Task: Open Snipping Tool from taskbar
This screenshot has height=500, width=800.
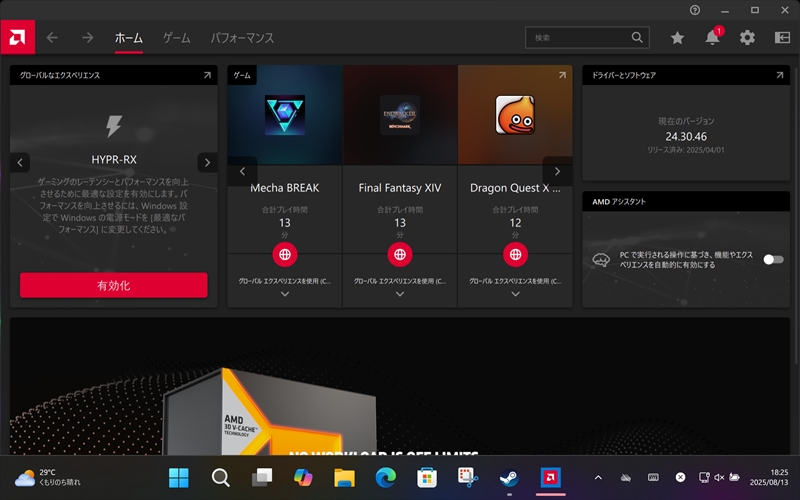Action: tap(468, 478)
